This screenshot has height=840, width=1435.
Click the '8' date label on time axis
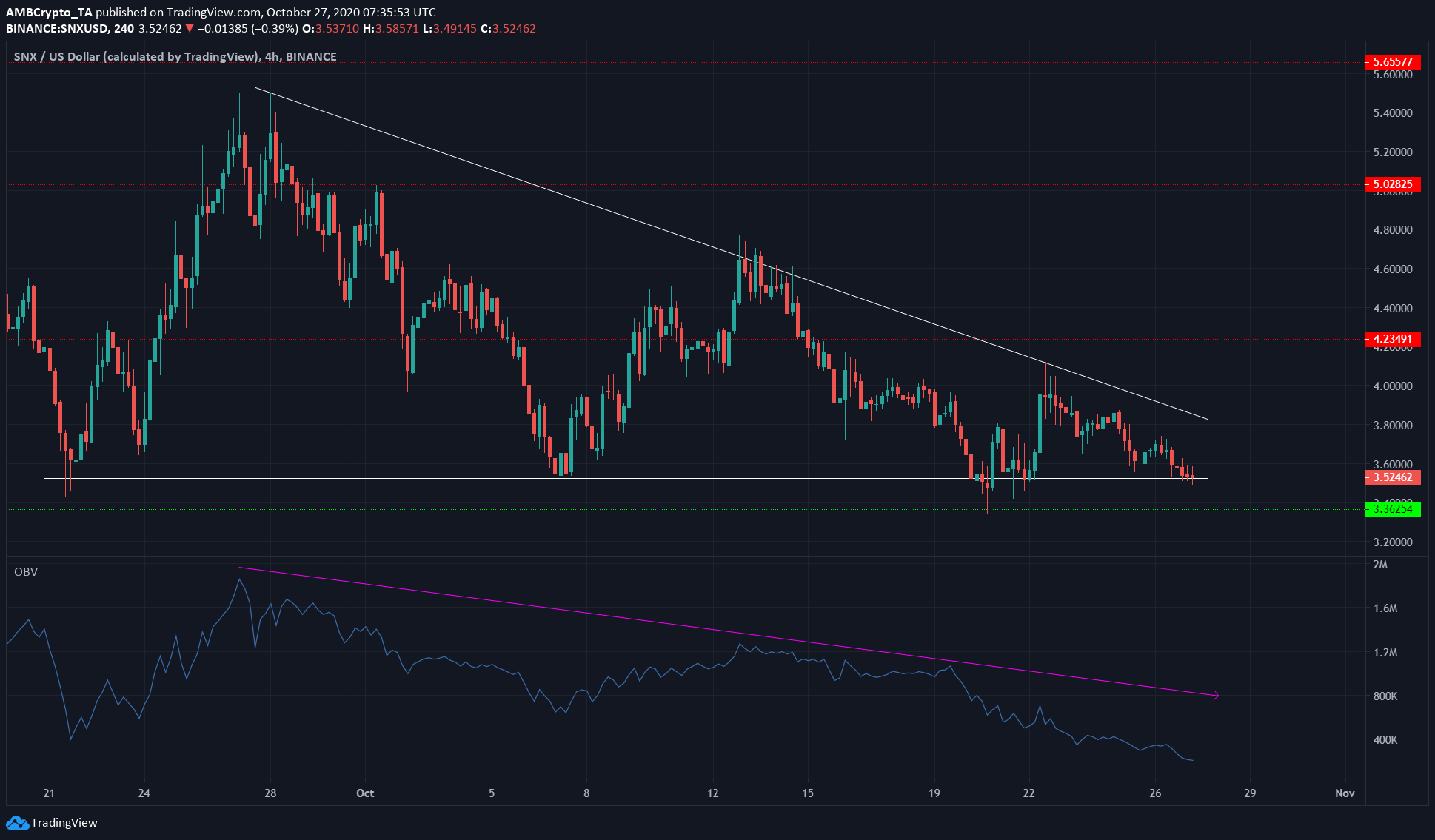(586, 793)
